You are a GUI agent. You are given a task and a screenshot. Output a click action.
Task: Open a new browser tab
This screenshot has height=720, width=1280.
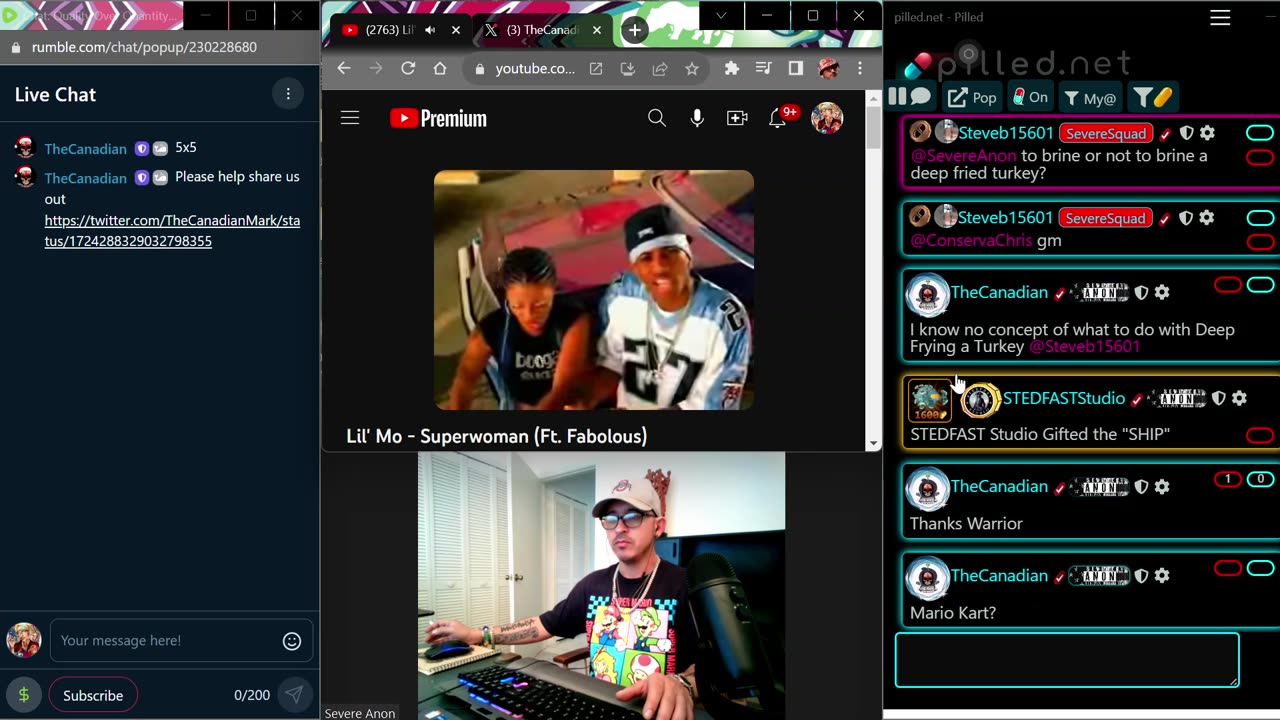click(635, 30)
